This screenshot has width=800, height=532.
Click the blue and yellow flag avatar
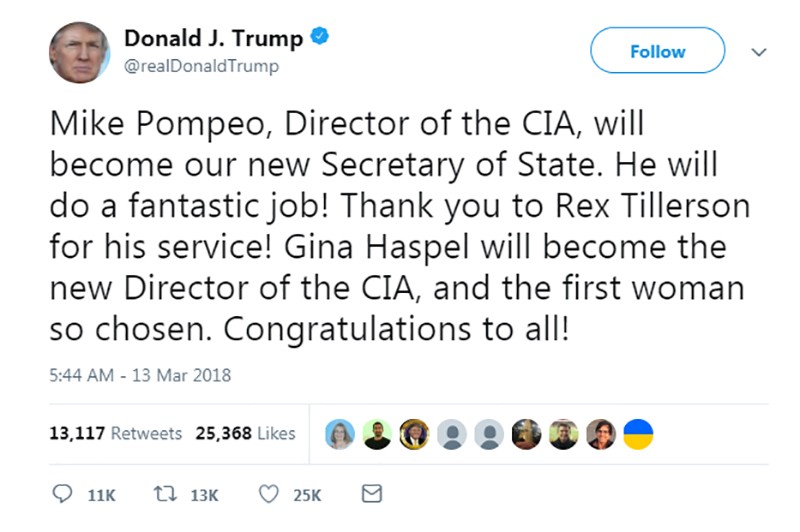pos(638,434)
